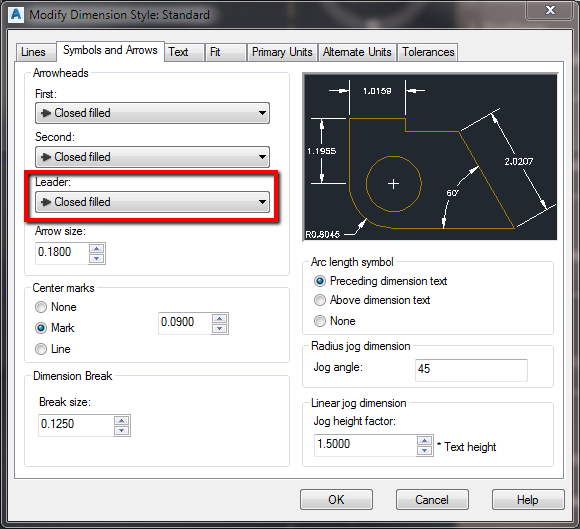Decrease Break size with down arrow

click(x=122, y=430)
